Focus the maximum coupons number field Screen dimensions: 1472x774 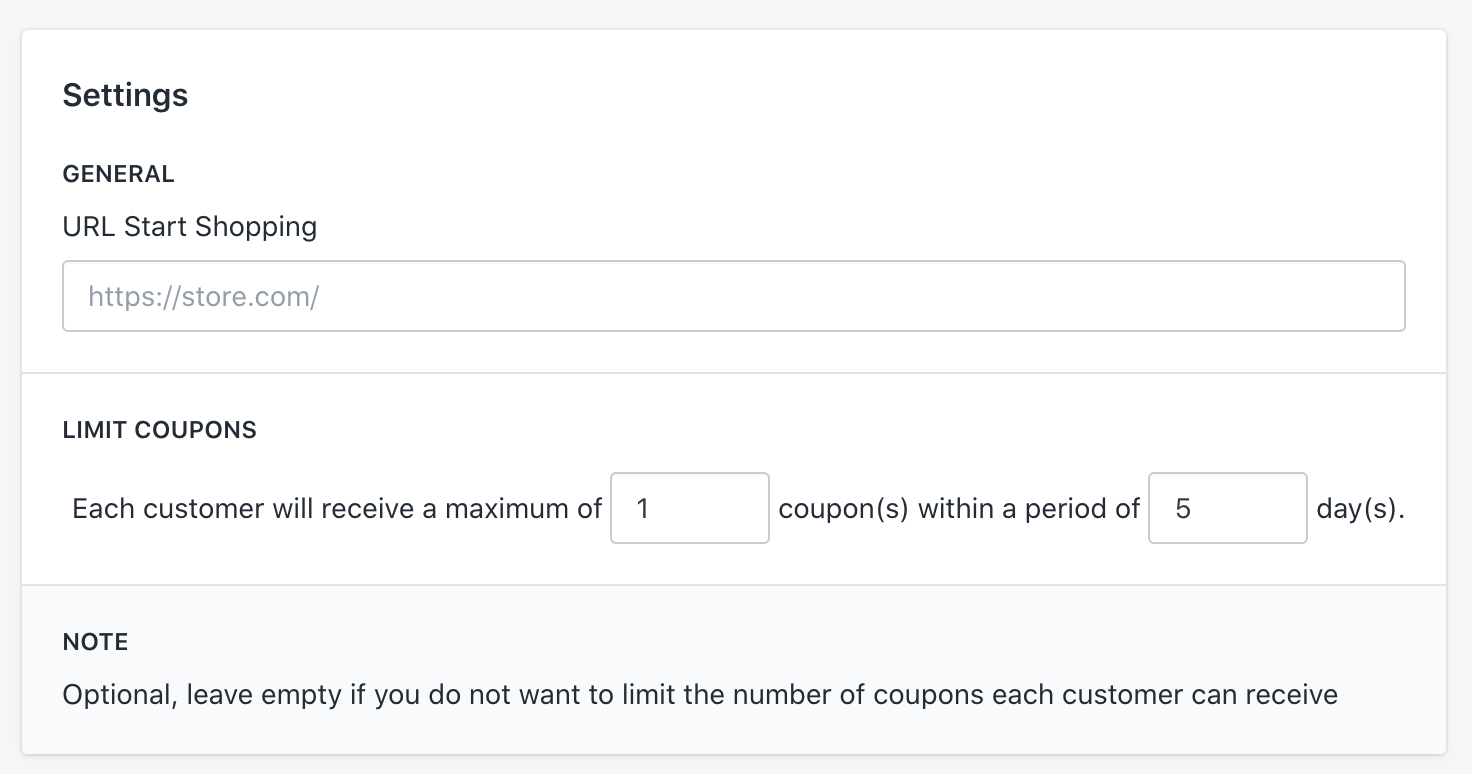point(689,508)
